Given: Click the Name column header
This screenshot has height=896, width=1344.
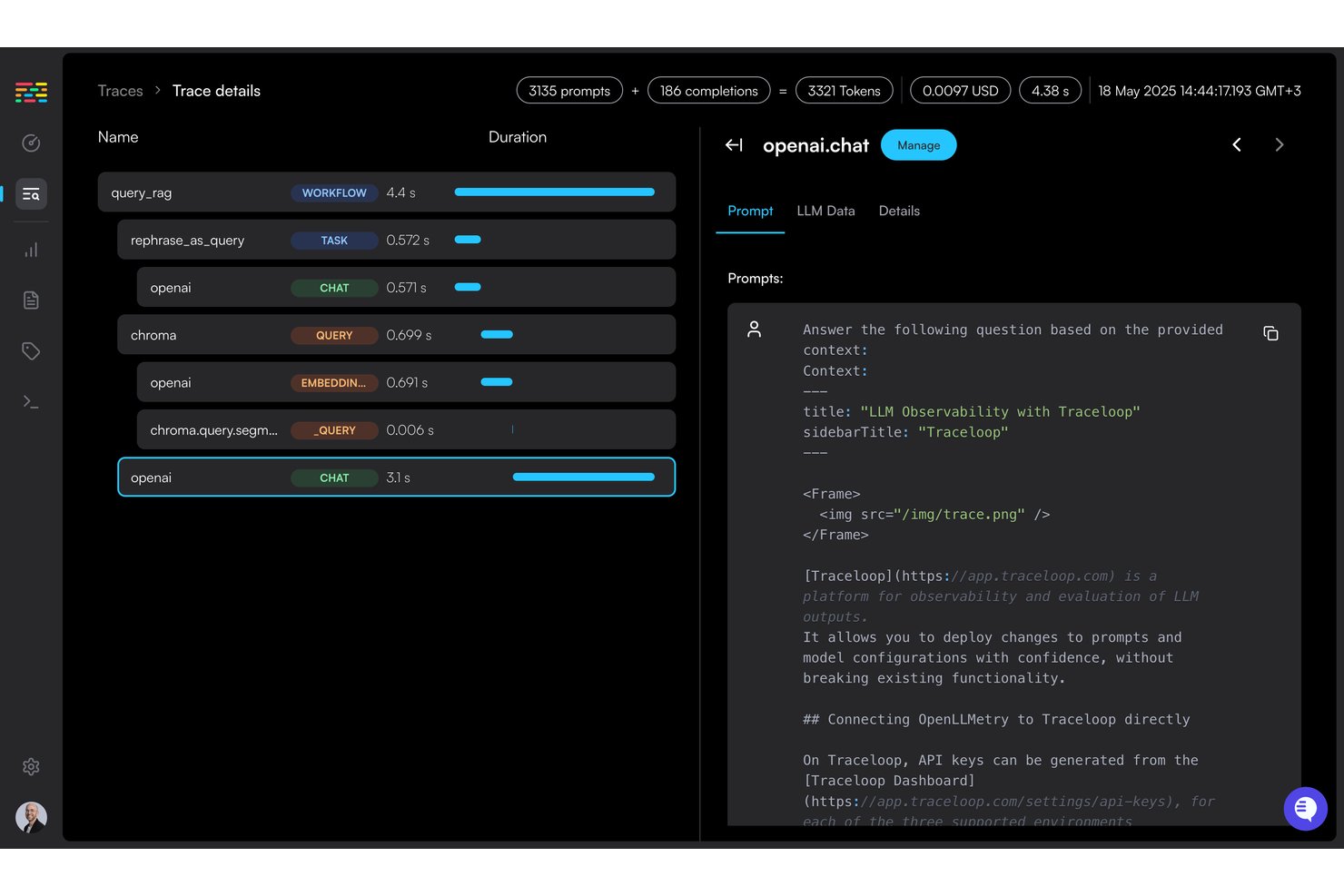Looking at the screenshot, I should tap(118, 137).
